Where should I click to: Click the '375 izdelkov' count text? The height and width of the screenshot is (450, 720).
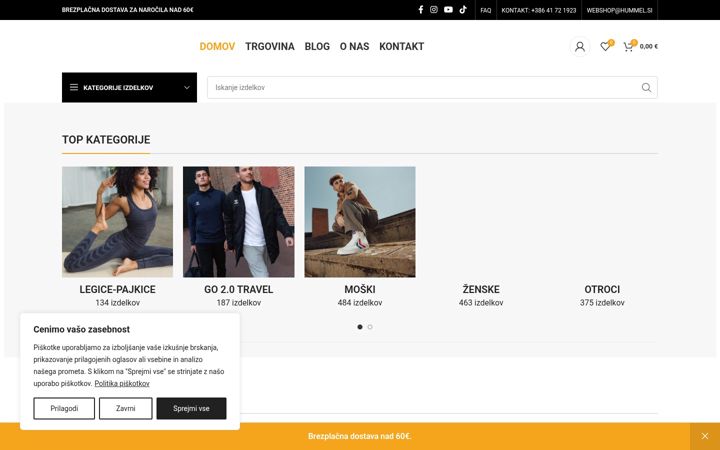602,303
